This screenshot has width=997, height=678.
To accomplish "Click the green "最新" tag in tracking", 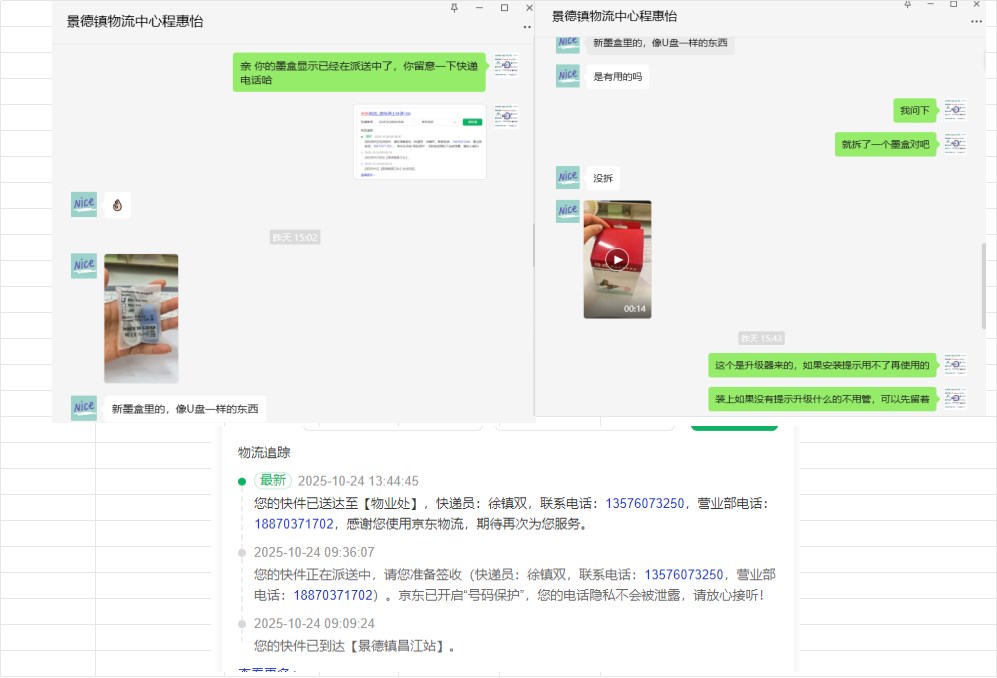I will tap(272, 481).
